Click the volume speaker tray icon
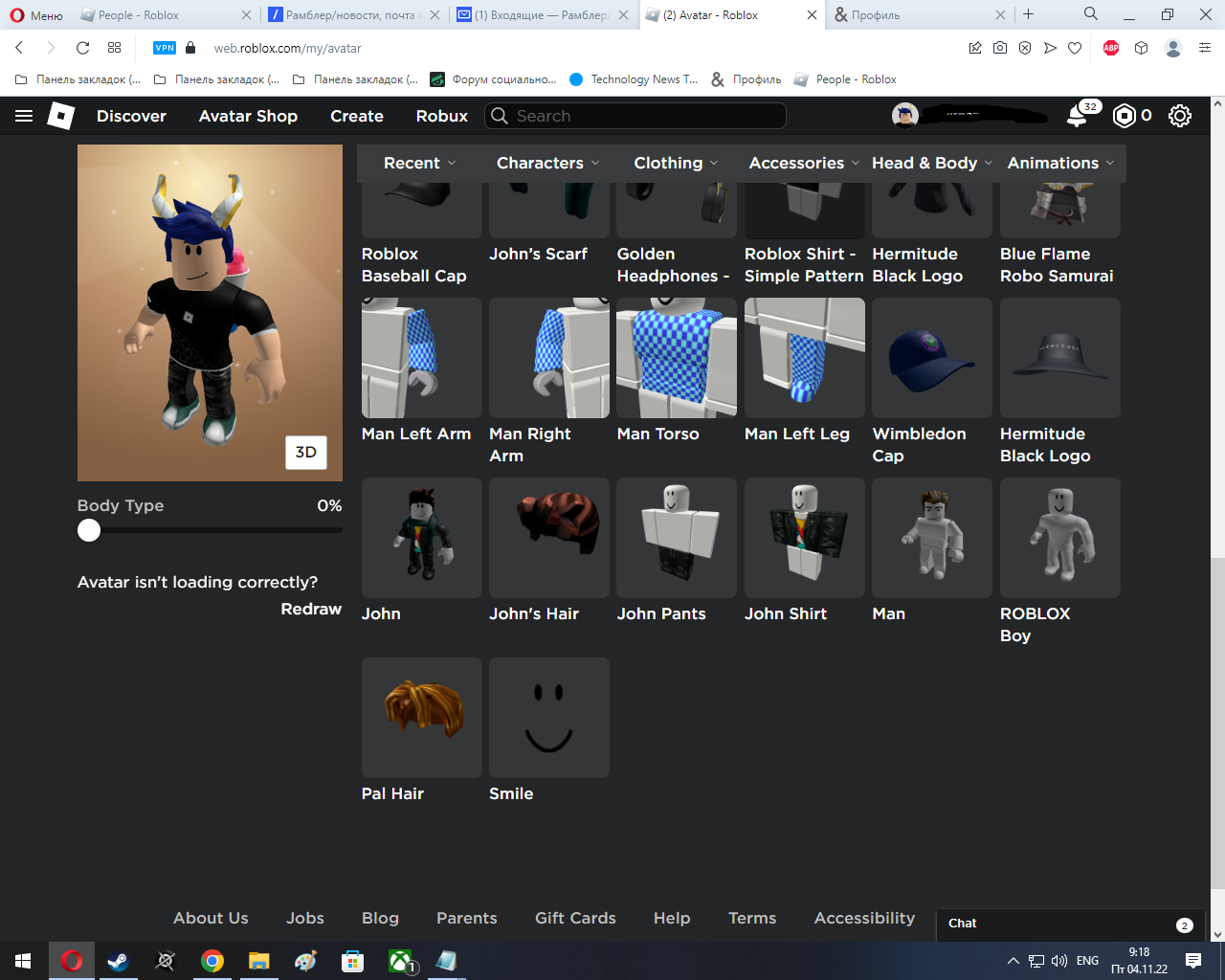 (x=1059, y=961)
